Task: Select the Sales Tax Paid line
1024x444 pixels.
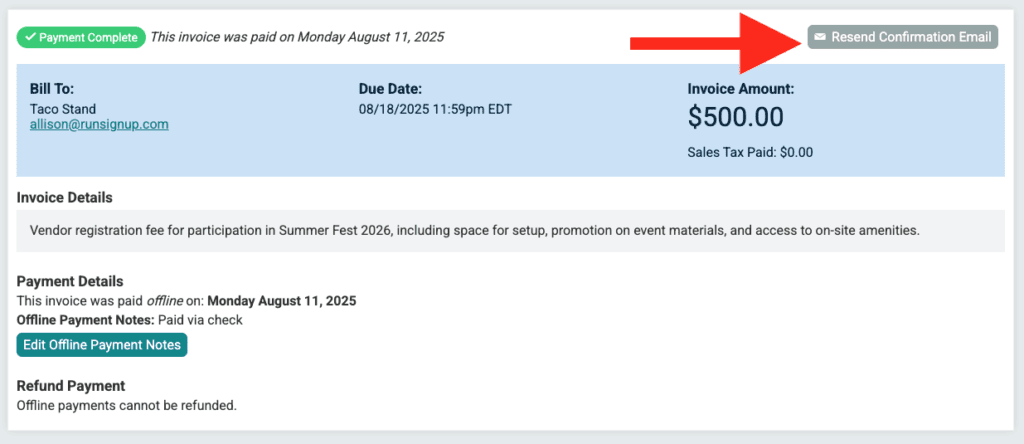Action: pyautogui.click(x=750, y=153)
